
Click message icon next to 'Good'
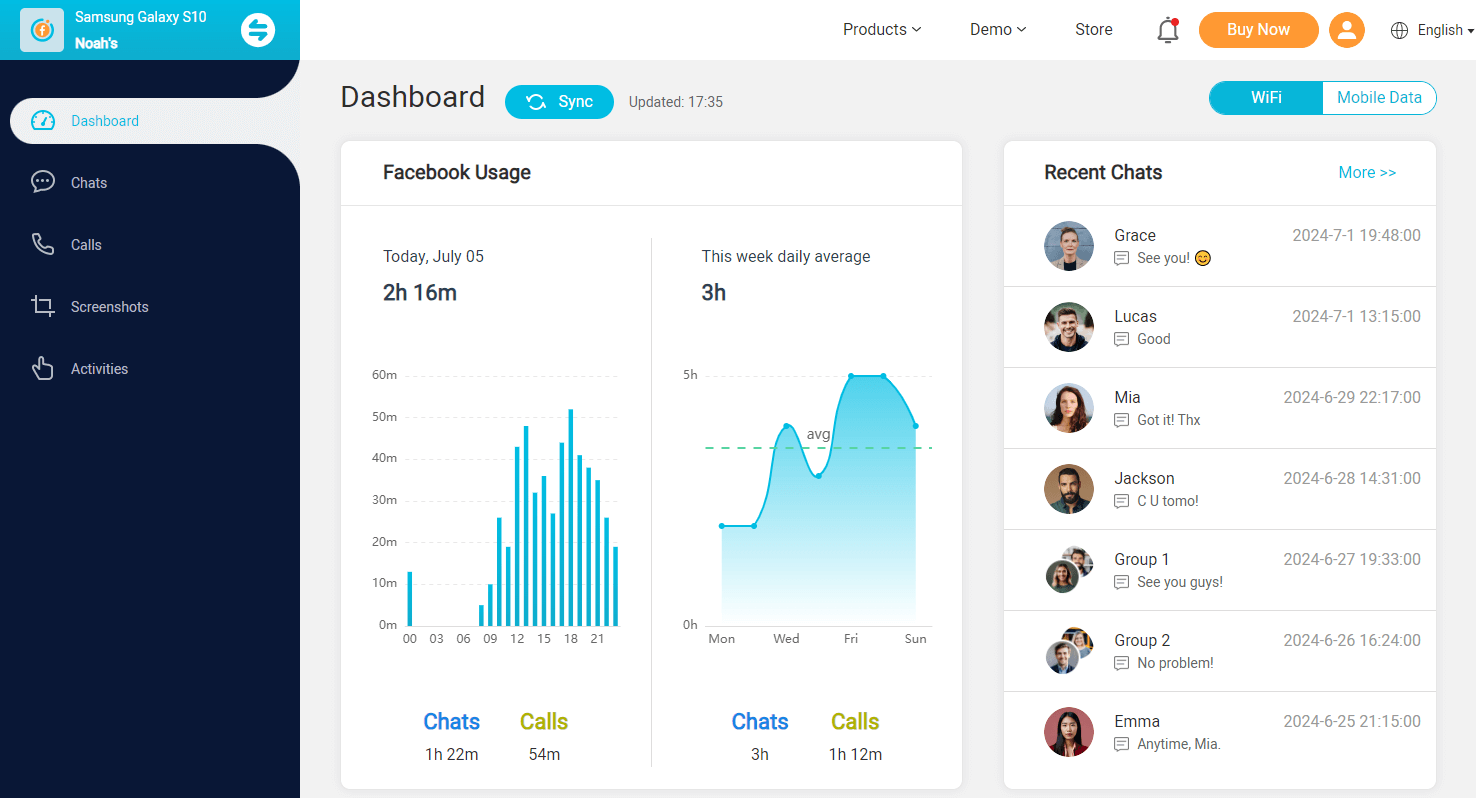point(1121,339)
